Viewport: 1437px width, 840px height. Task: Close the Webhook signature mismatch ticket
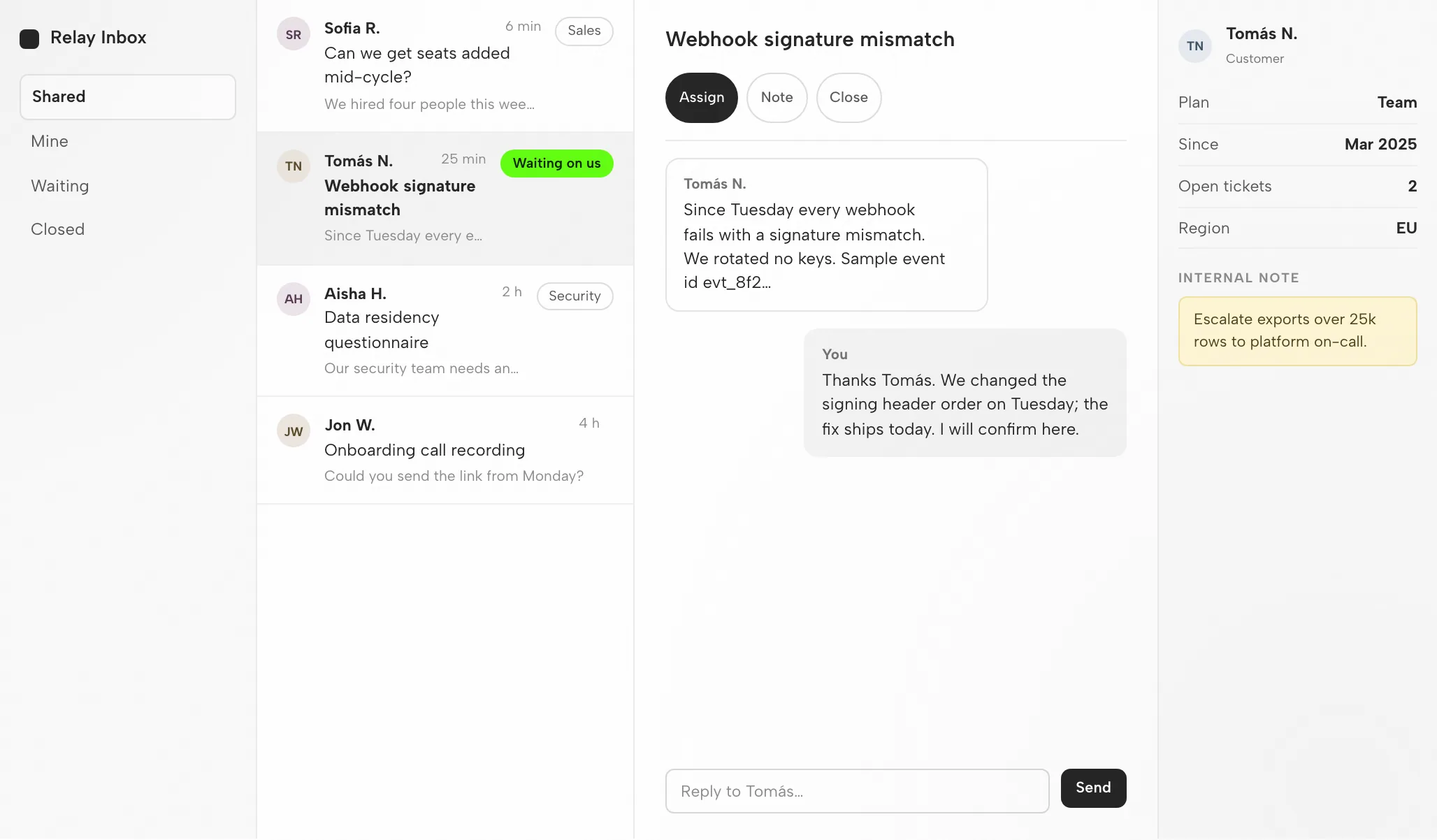pos(849,98)
